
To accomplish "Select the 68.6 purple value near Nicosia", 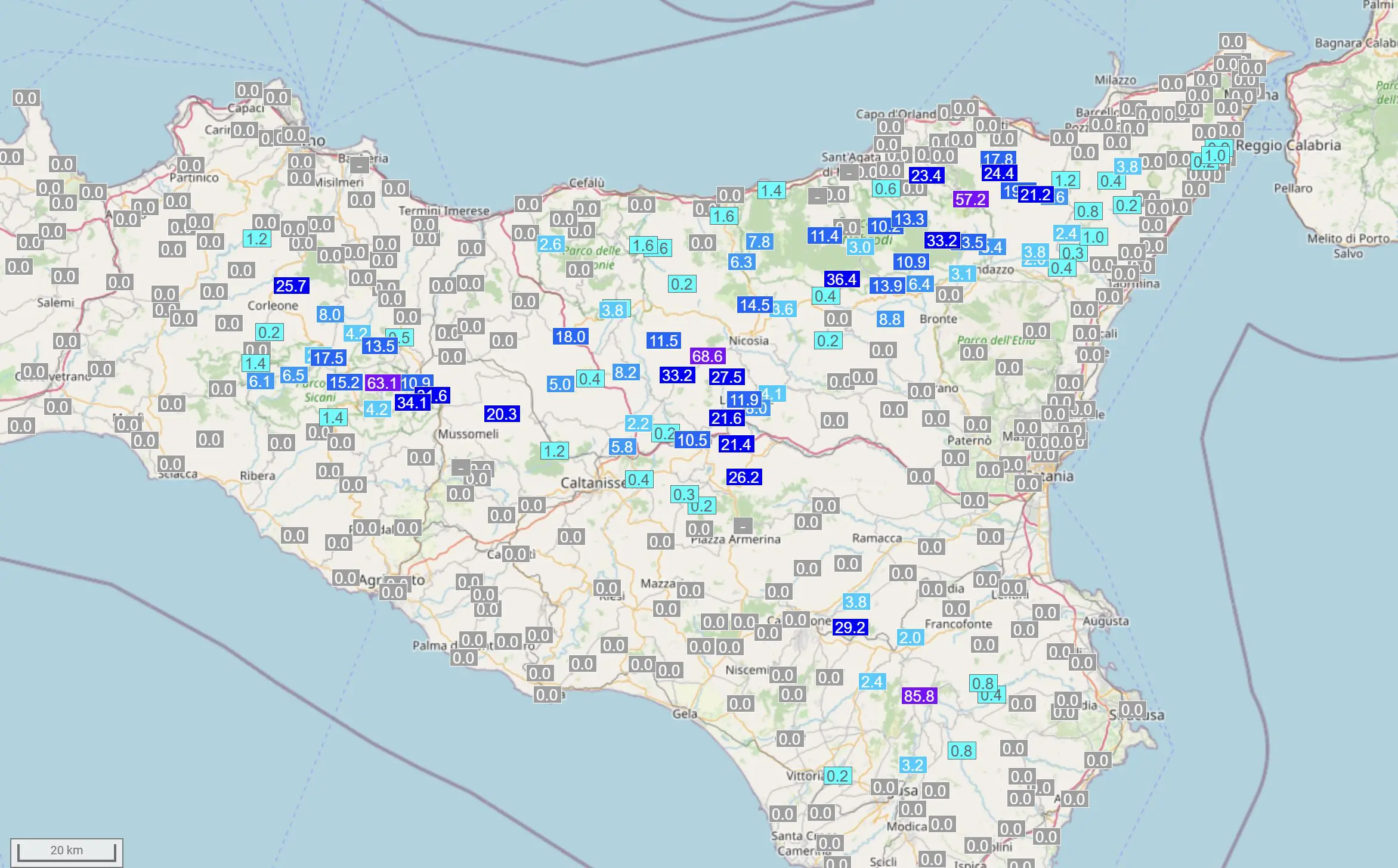I will coord(707,356).
